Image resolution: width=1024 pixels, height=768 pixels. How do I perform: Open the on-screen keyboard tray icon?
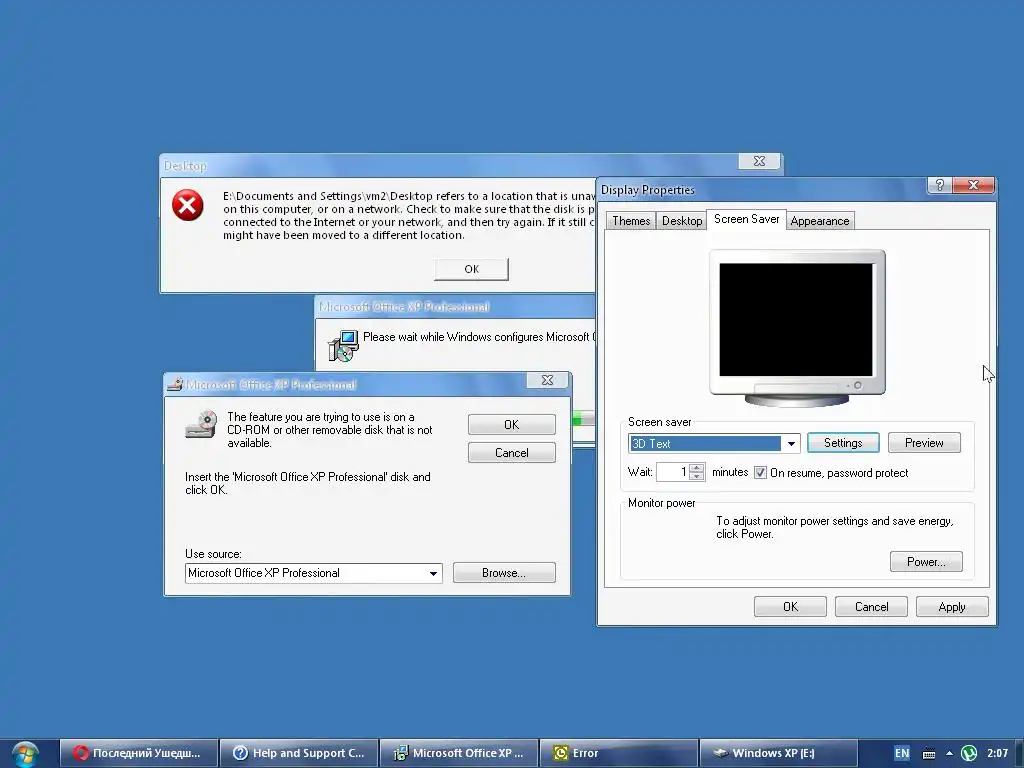[929, 754]
